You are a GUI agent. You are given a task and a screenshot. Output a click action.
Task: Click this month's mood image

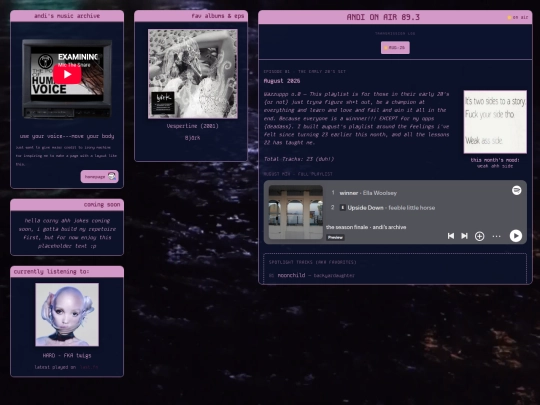pyautogui.click(x=495, y=122)
